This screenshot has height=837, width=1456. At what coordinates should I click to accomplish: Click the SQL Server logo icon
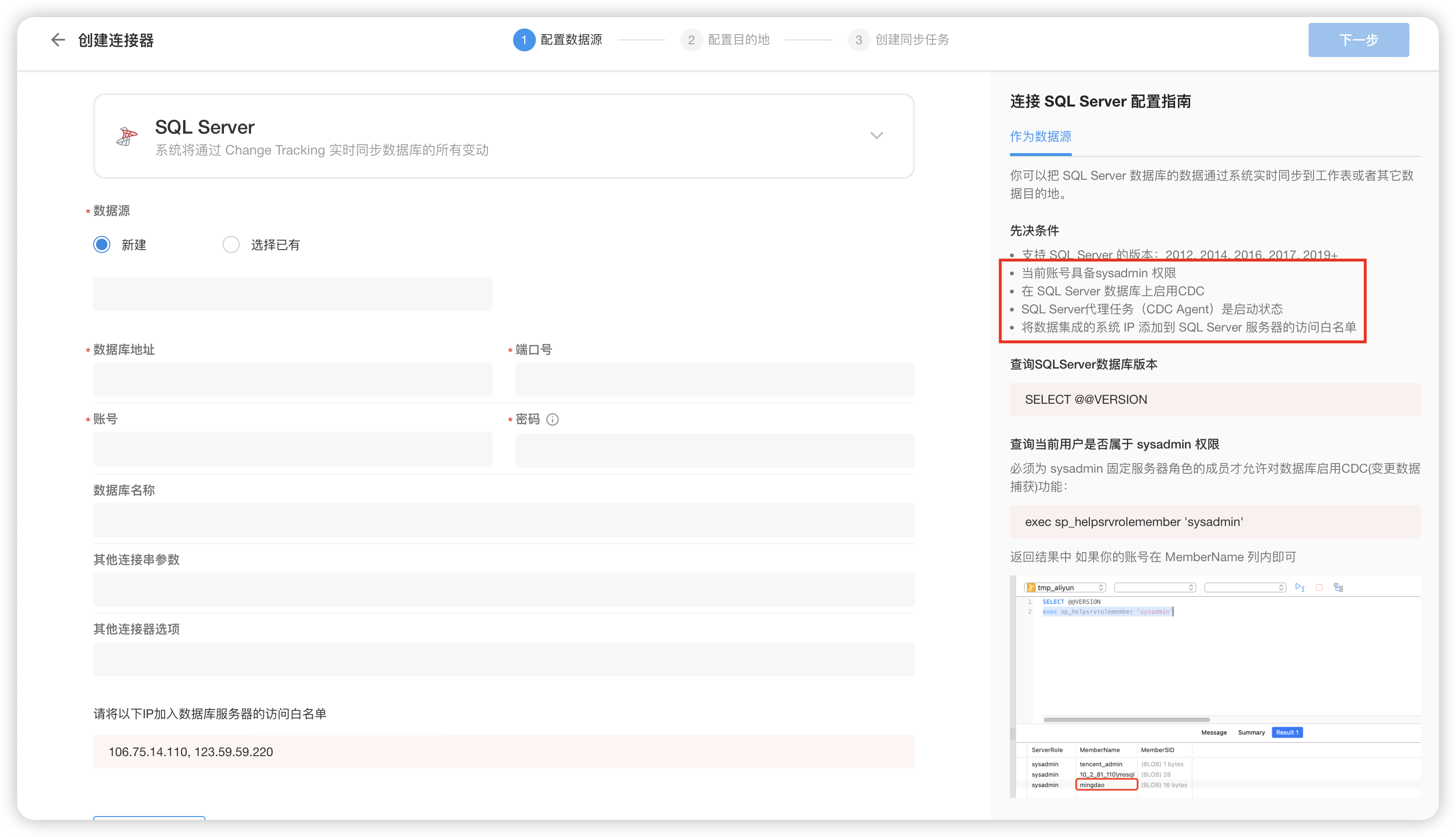click(x=127, y=136)
